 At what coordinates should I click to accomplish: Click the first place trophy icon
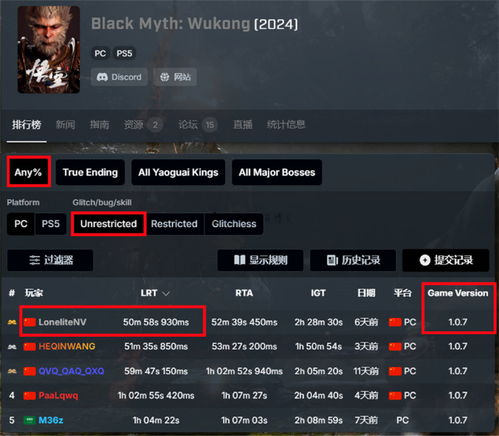12,322
